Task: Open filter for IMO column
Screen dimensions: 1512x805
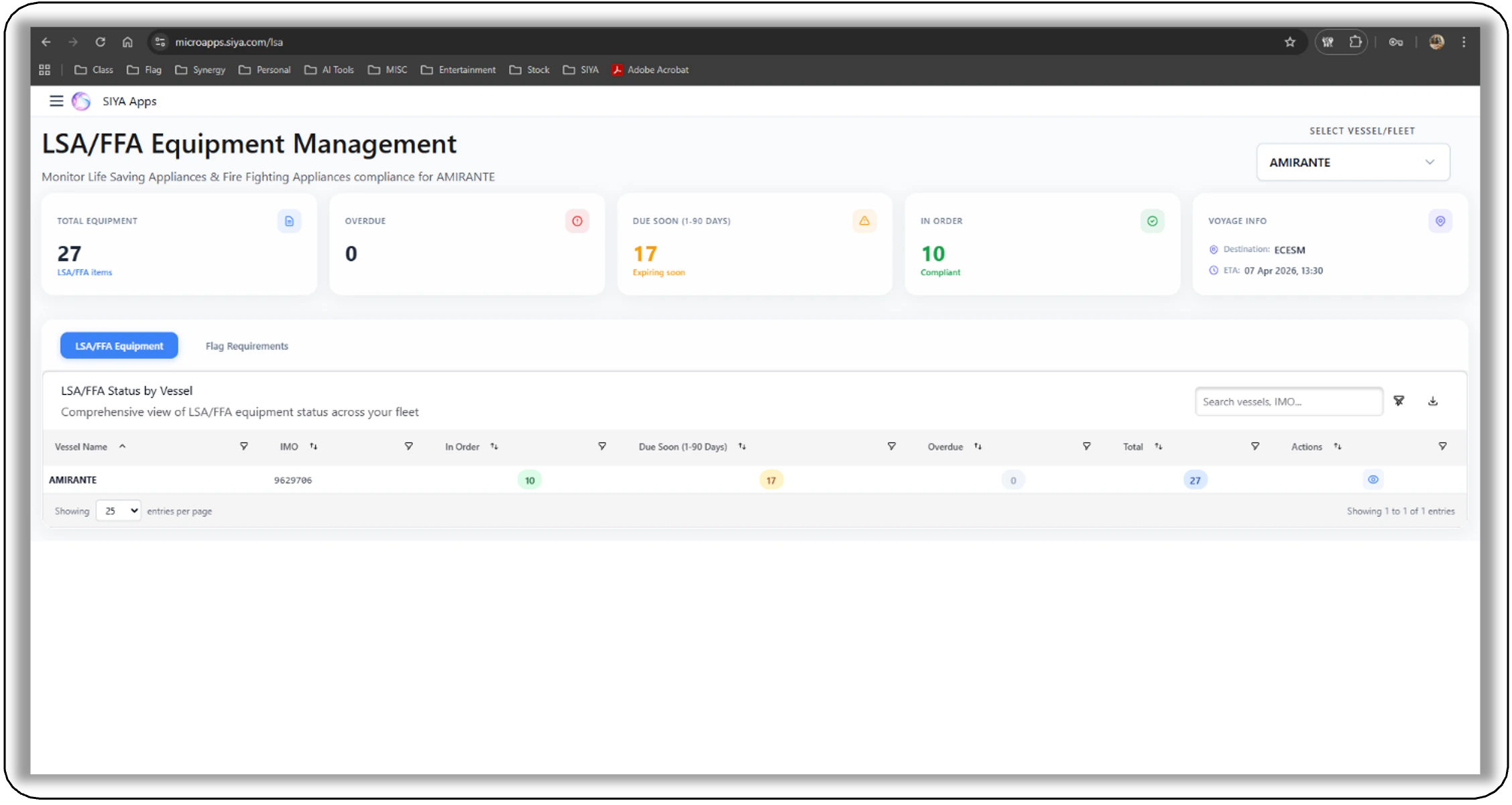Action: [x=408, y=447]
